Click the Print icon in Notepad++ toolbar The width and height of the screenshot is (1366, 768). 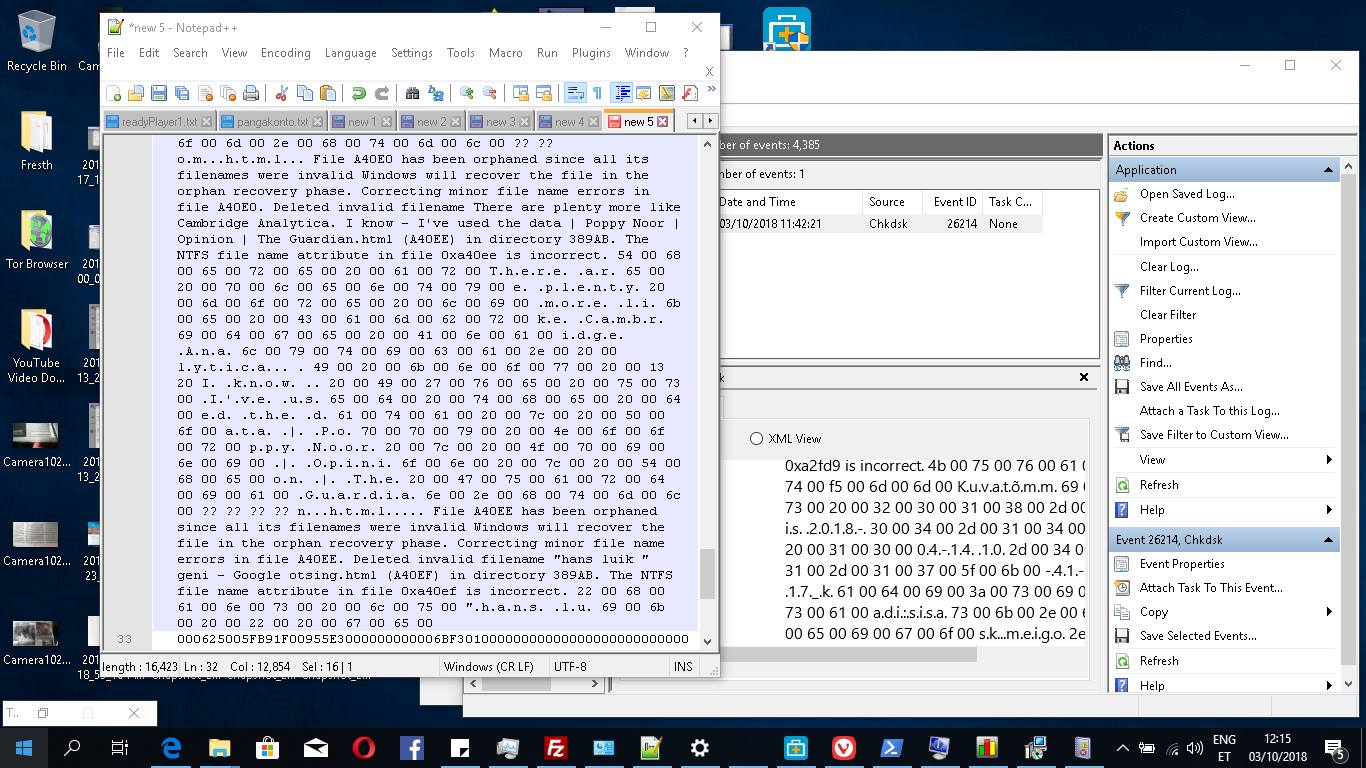click(251, 93)
